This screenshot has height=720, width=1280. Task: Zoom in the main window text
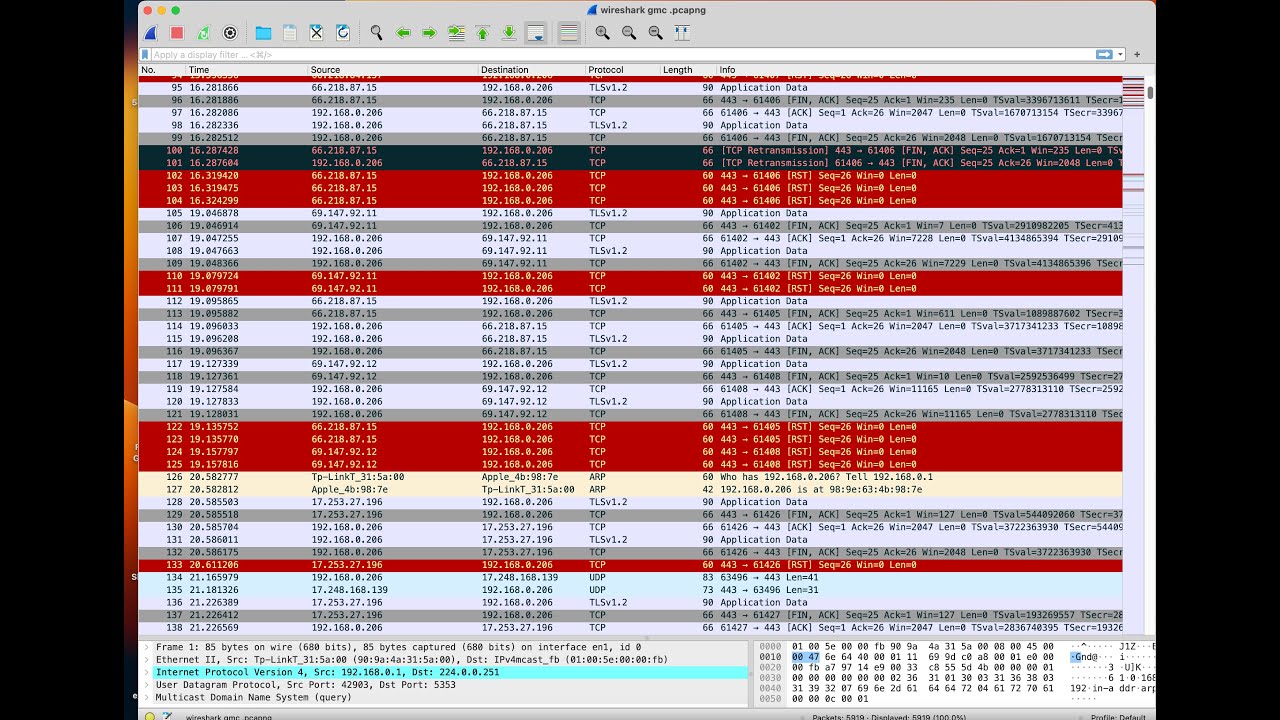click(602, 33)
